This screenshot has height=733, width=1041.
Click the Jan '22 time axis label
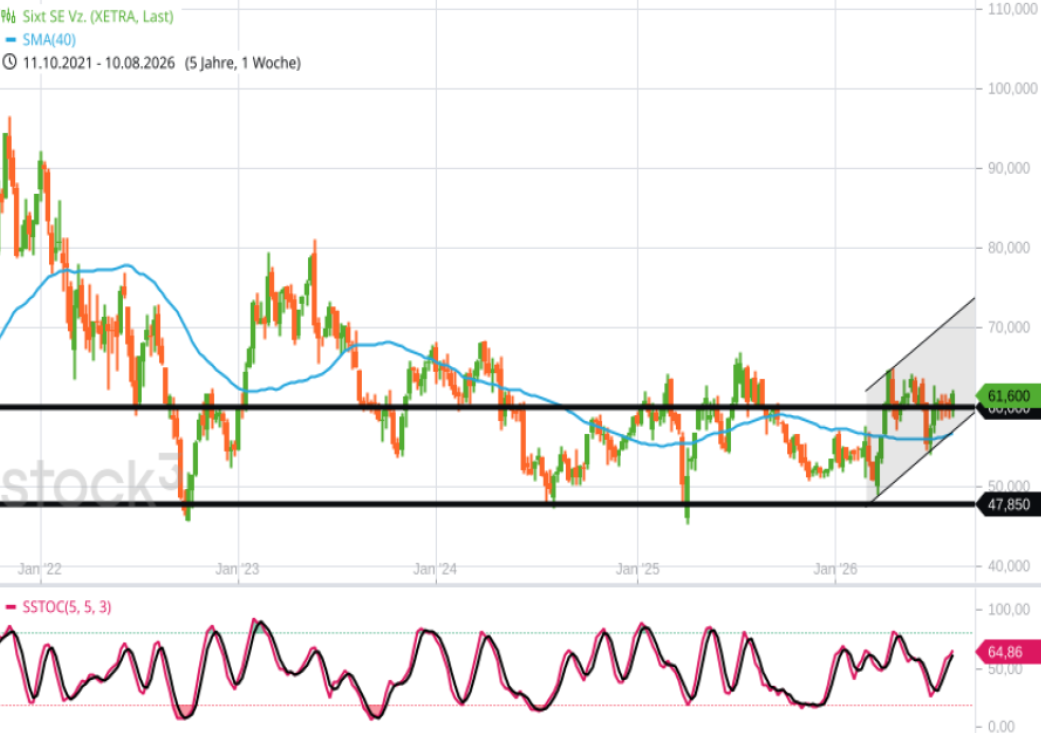point(40,569)
